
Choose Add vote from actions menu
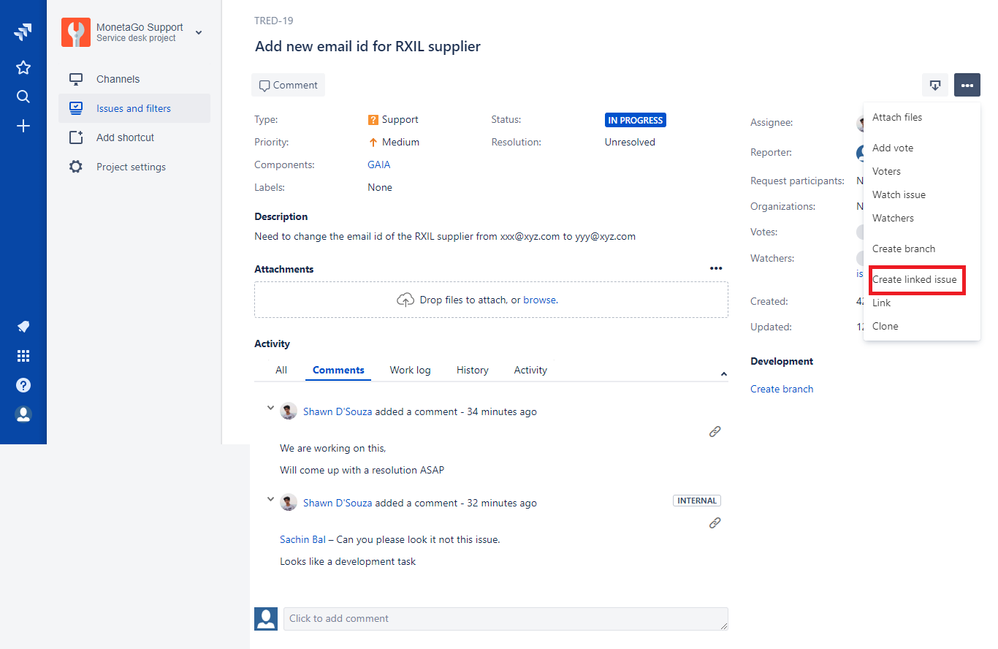[892, 148]
